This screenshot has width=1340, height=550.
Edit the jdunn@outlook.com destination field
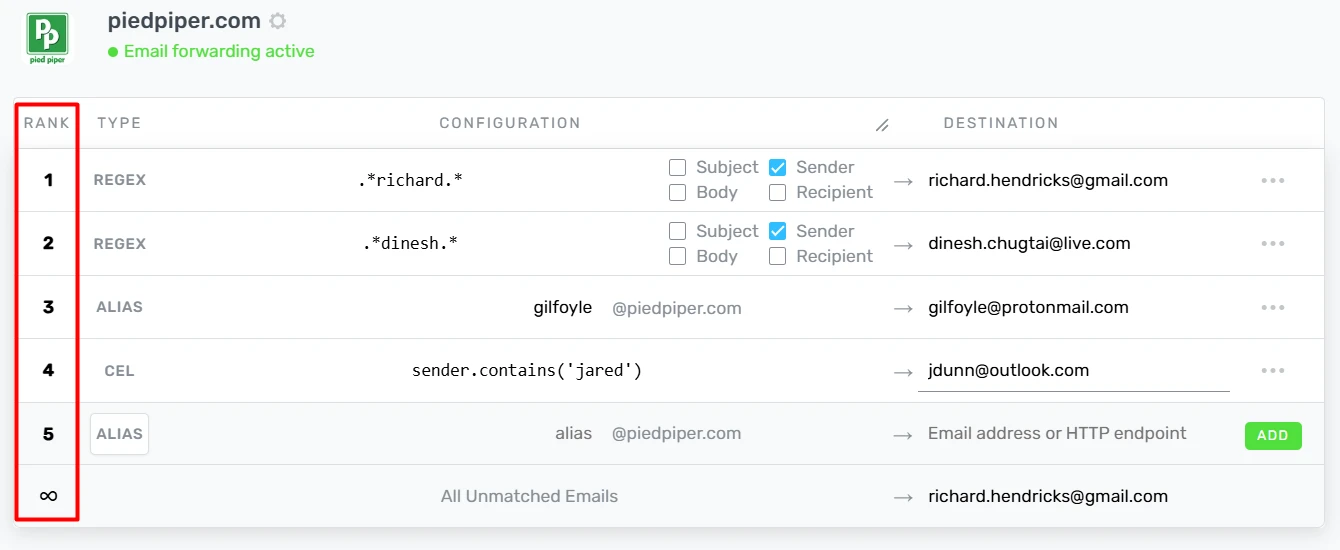click(x=1073, y=370)
